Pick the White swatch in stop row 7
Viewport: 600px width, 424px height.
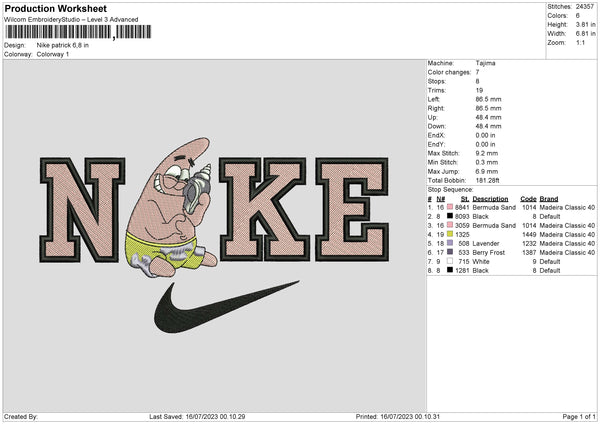[450, 261]
